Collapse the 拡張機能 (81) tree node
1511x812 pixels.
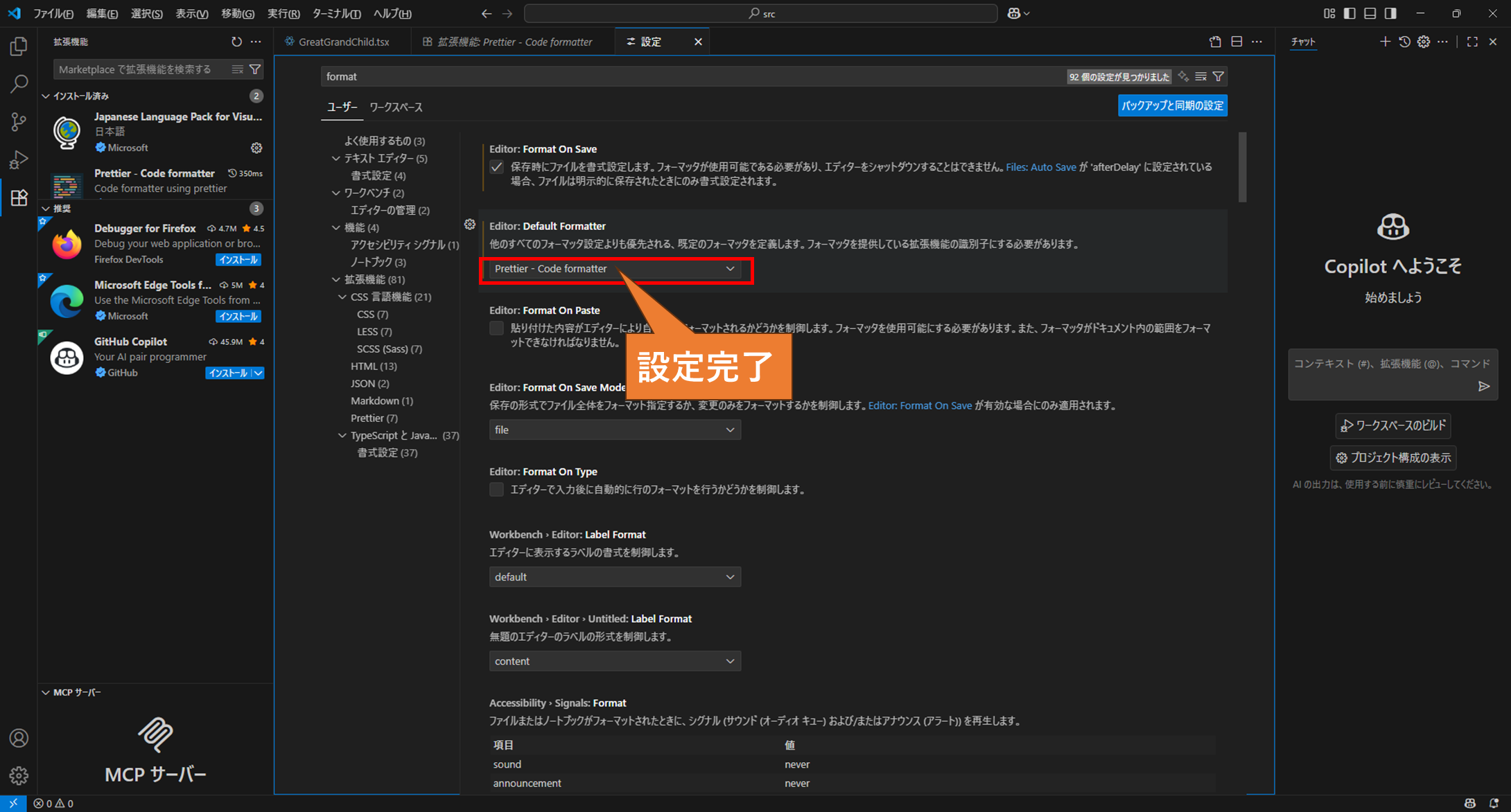point(335,279)
